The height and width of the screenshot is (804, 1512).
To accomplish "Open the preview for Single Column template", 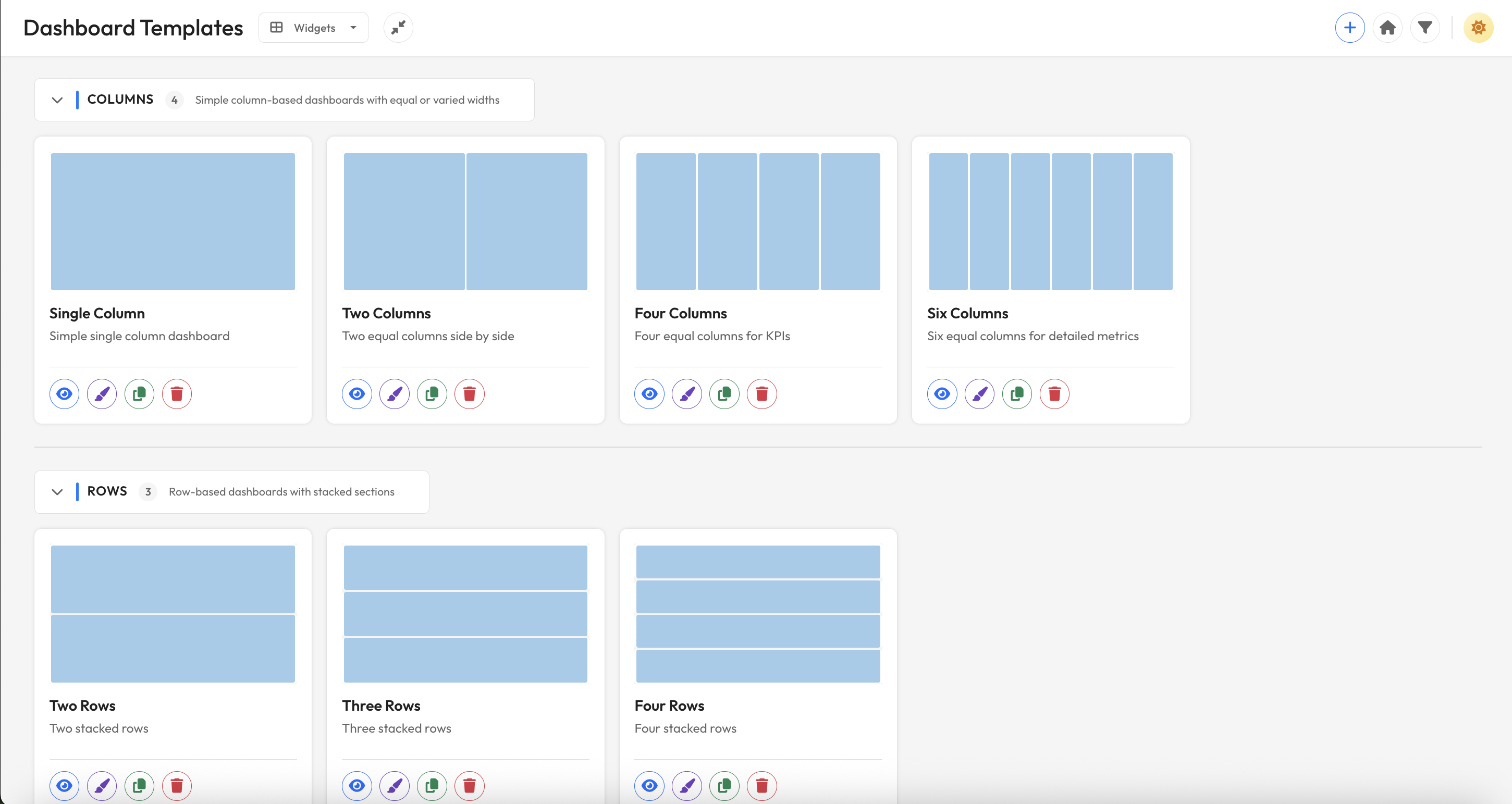I will click(x=64, y=394).
